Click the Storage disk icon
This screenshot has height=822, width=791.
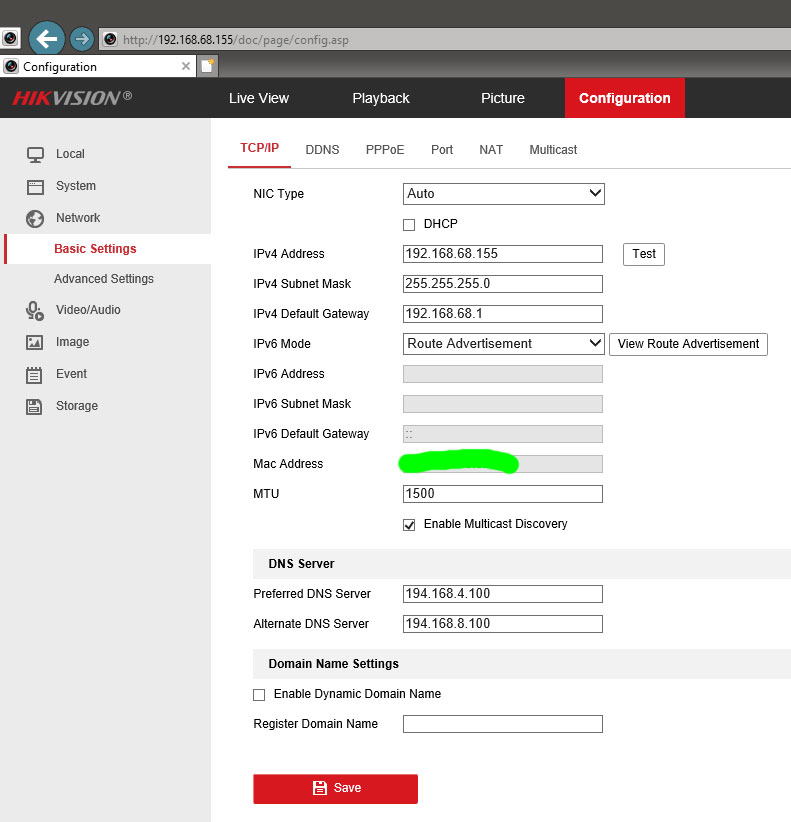point(34,407)
